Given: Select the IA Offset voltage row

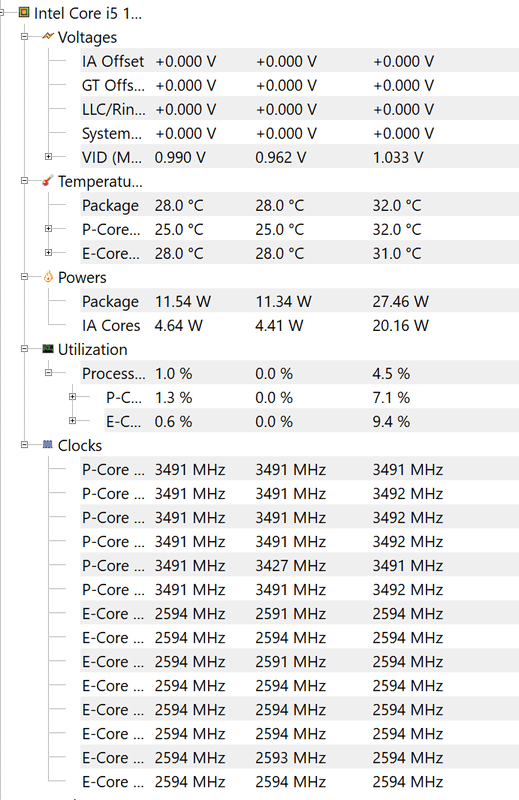Looking at the screenshot, I should [300, 61].
